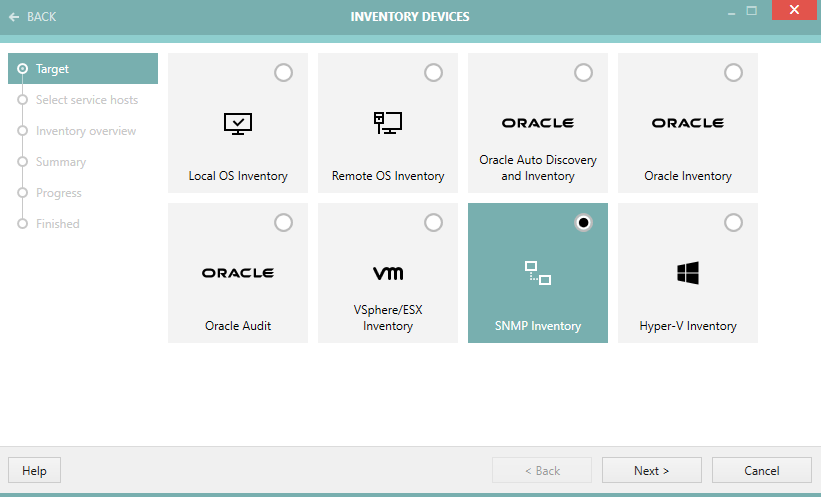Click the Oracle logo above Oracle Inventory

[688, 123]
